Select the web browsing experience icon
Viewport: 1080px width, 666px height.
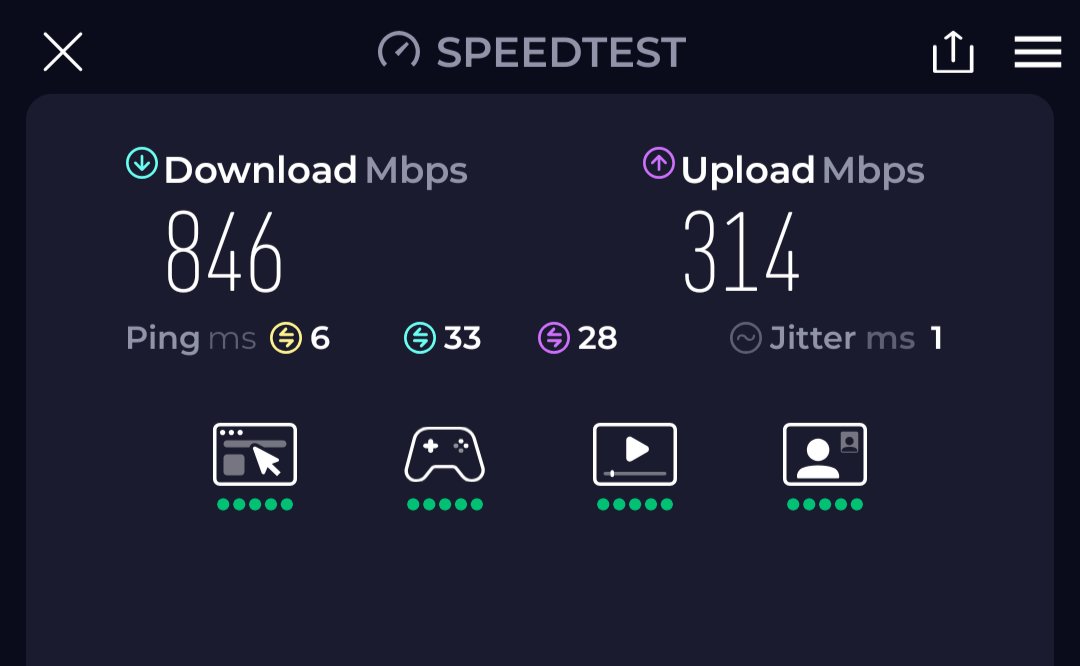(x=255, y=455)
